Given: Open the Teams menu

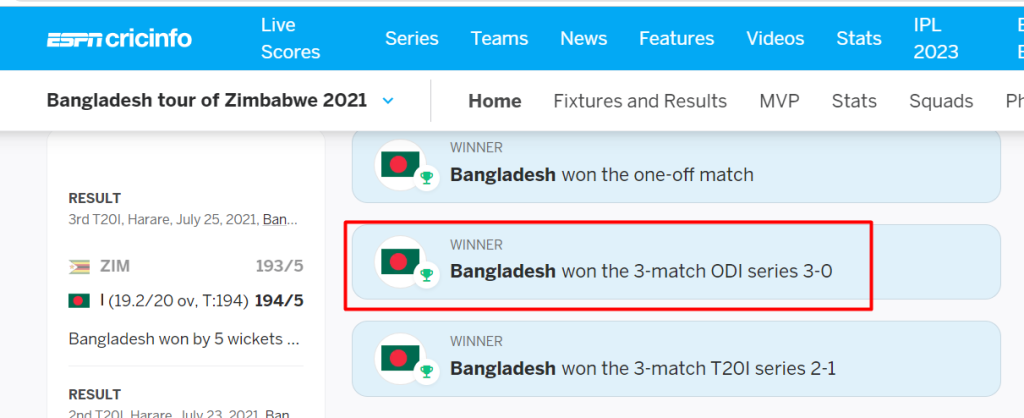Looking at the screenshot, I should coord(500,39).
